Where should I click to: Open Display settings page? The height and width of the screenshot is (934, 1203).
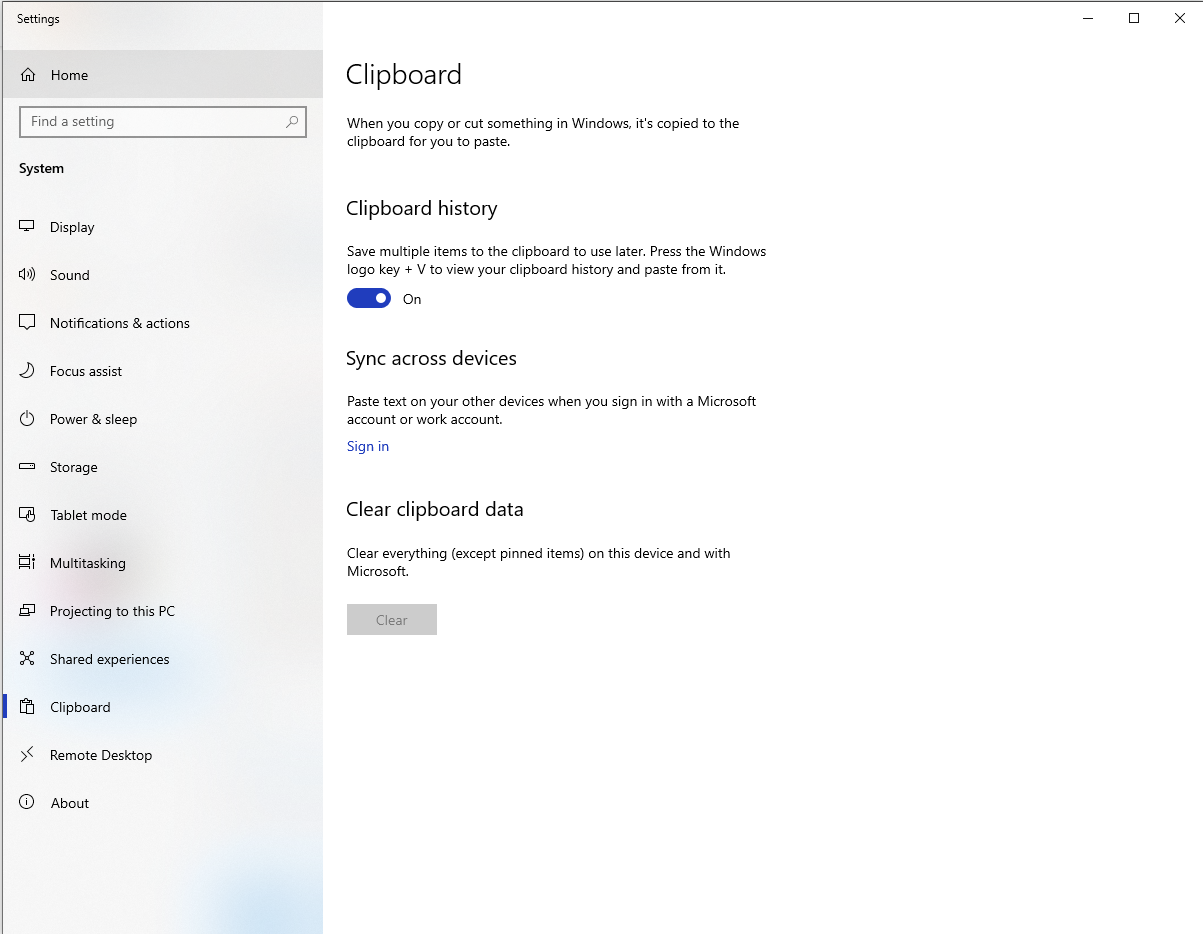point(163,227)
